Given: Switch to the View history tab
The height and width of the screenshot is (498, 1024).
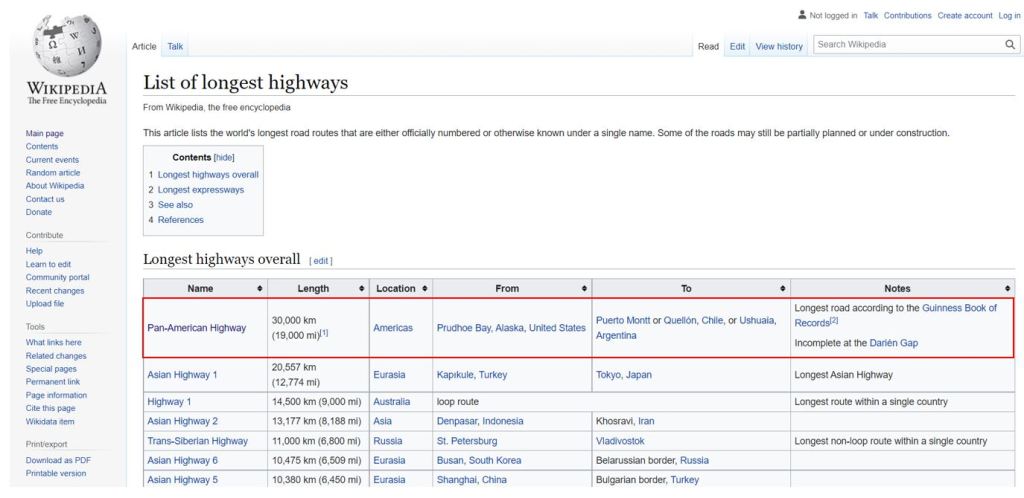Looking at the screenshot, I should point(779,46).
